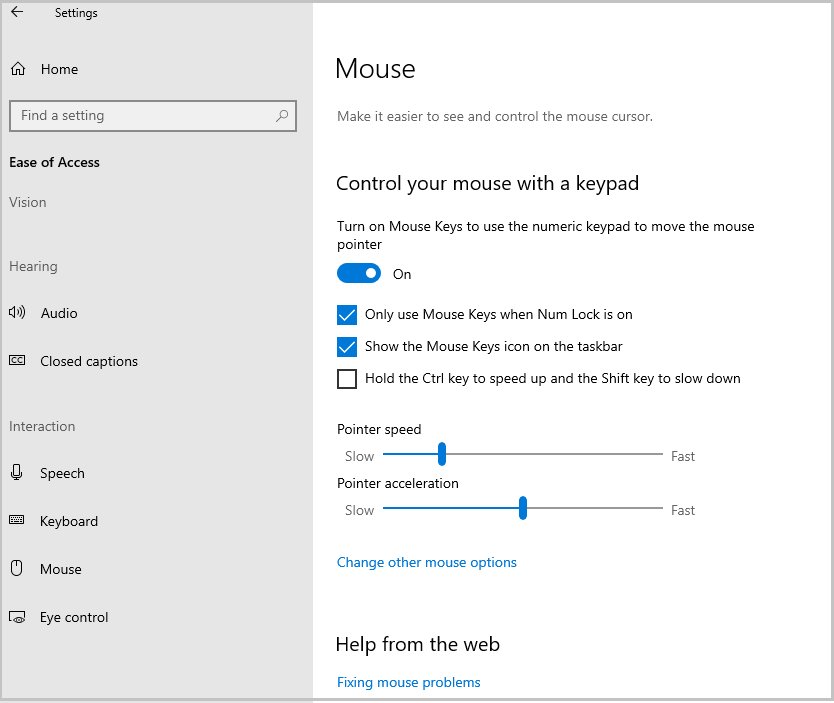Screen dimensions: 834x703
Task: Click the Hearing section heading
Action: coord(33,266)
